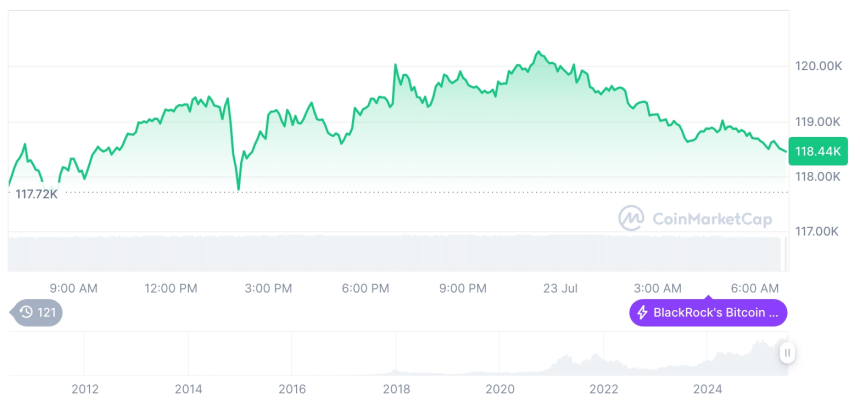The height and width of the screenshot is (401, 860).
Task: Click the CoinMarketCap logo watermark
Action: coord(695,218)
